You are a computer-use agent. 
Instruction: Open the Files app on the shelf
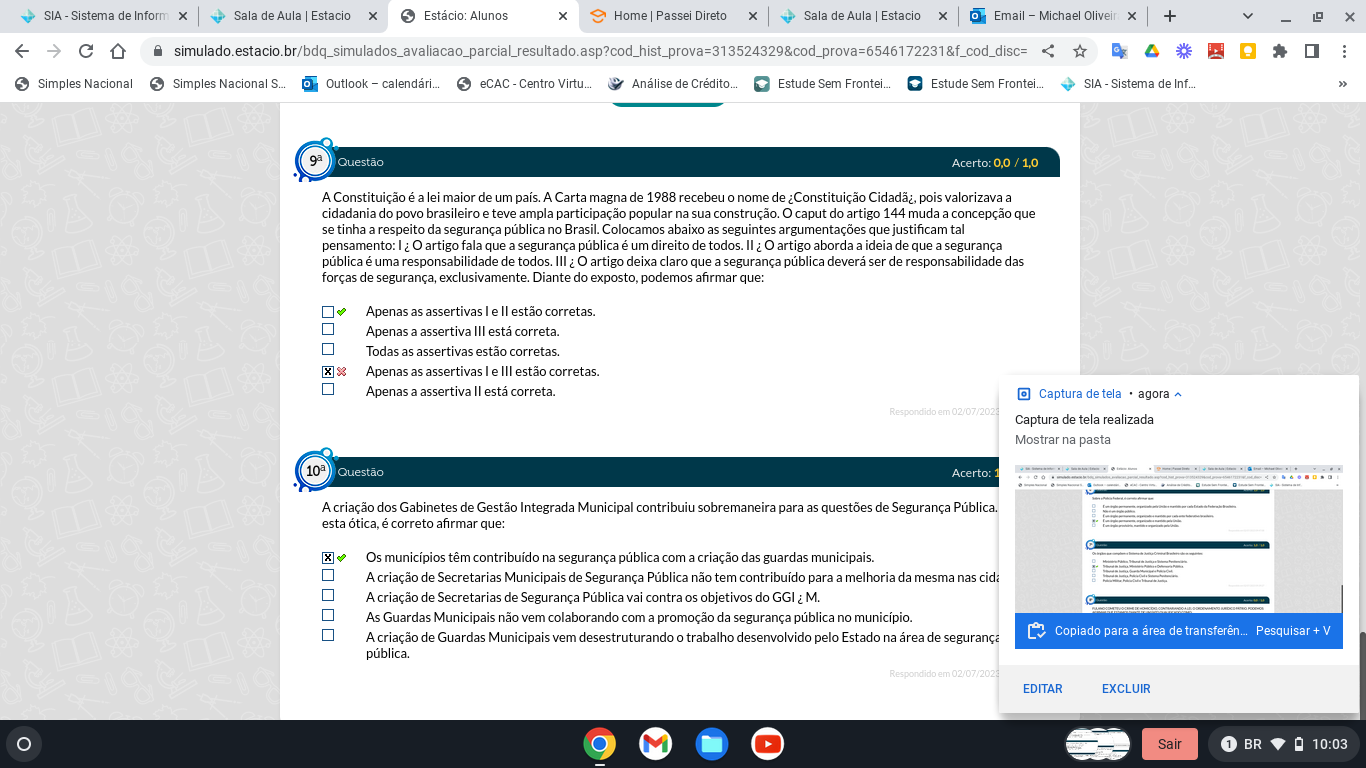(712, 744)
